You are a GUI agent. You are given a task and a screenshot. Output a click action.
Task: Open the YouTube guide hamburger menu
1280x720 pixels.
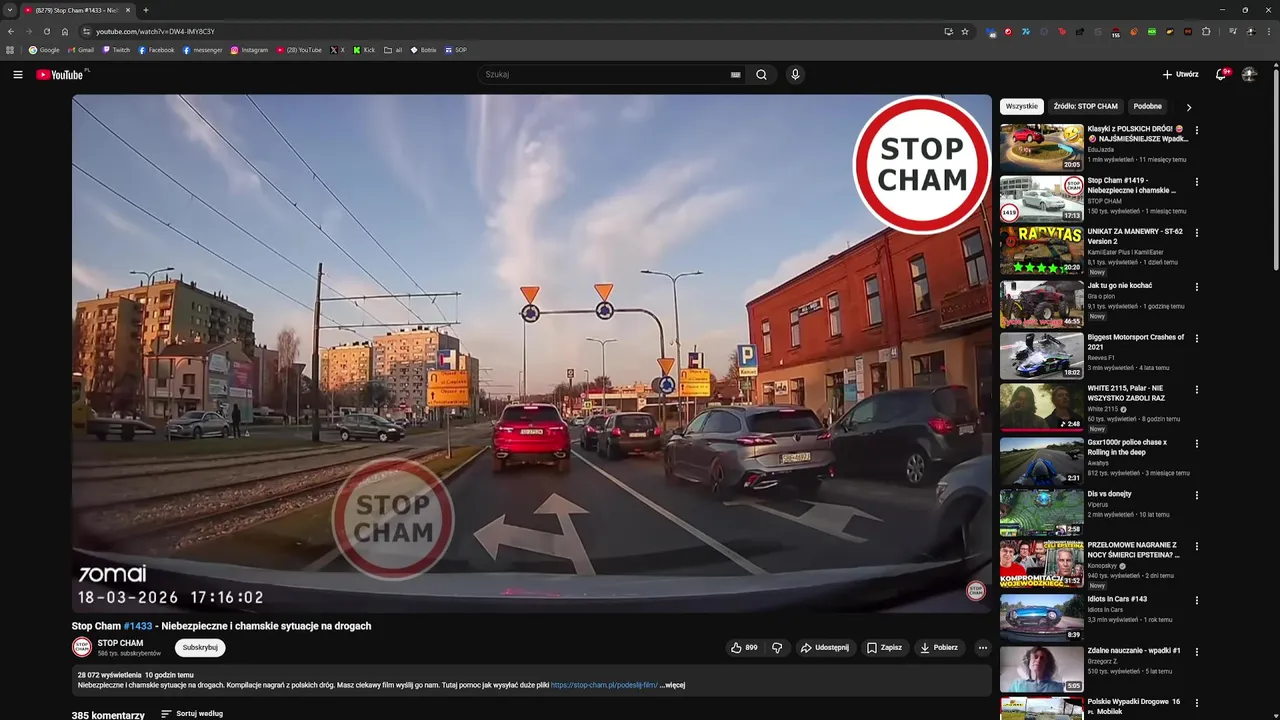(x=18, y=74)
